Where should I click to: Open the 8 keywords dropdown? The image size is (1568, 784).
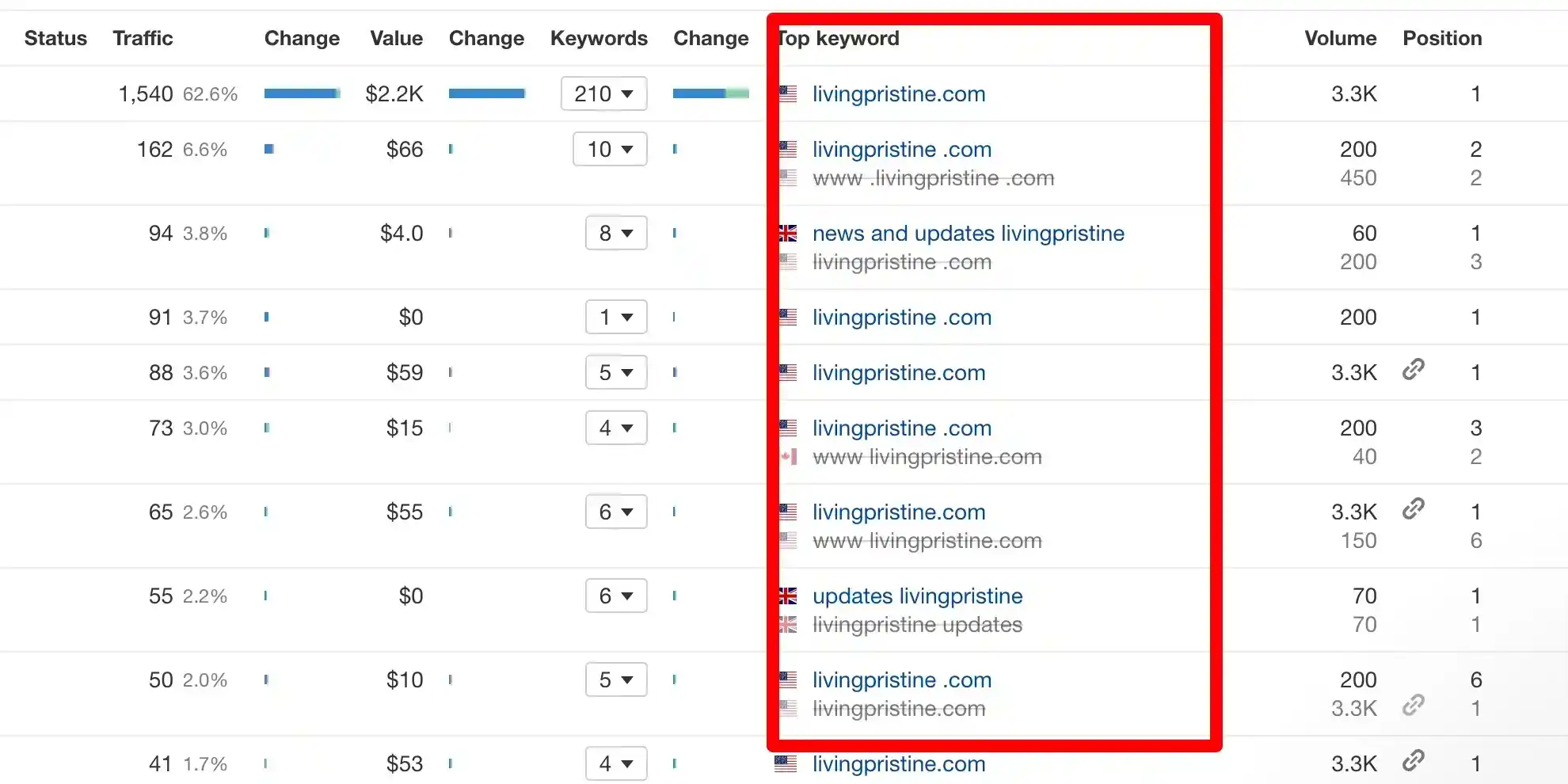point(616,233)
